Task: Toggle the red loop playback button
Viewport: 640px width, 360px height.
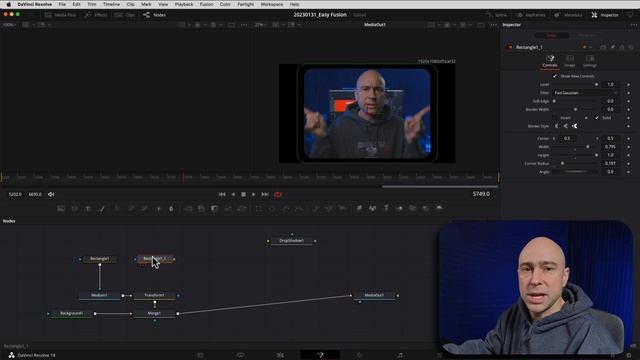Action: pyautogui.click(x=278, y=194)
